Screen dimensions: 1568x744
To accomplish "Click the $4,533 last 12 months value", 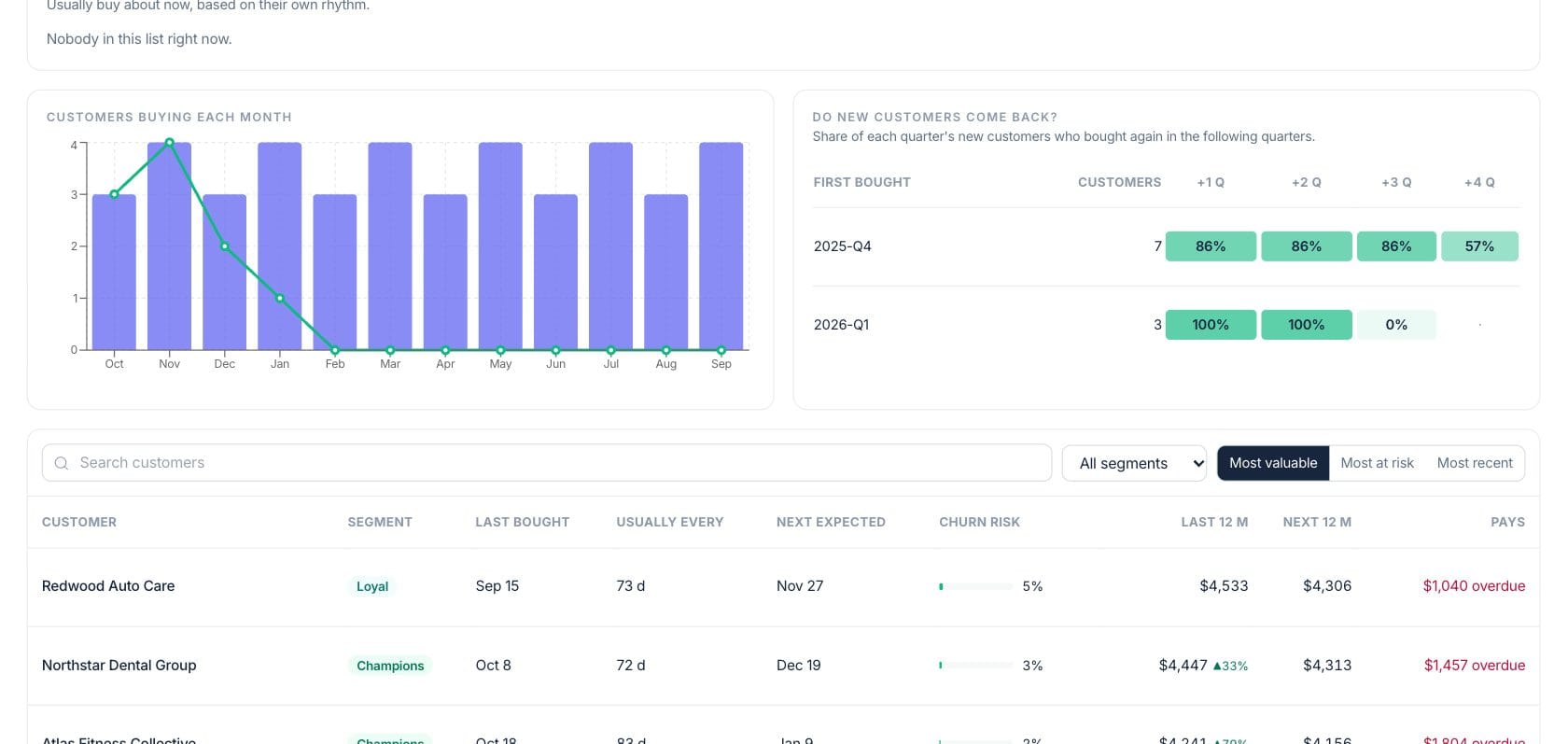I will coord(1224,586).
